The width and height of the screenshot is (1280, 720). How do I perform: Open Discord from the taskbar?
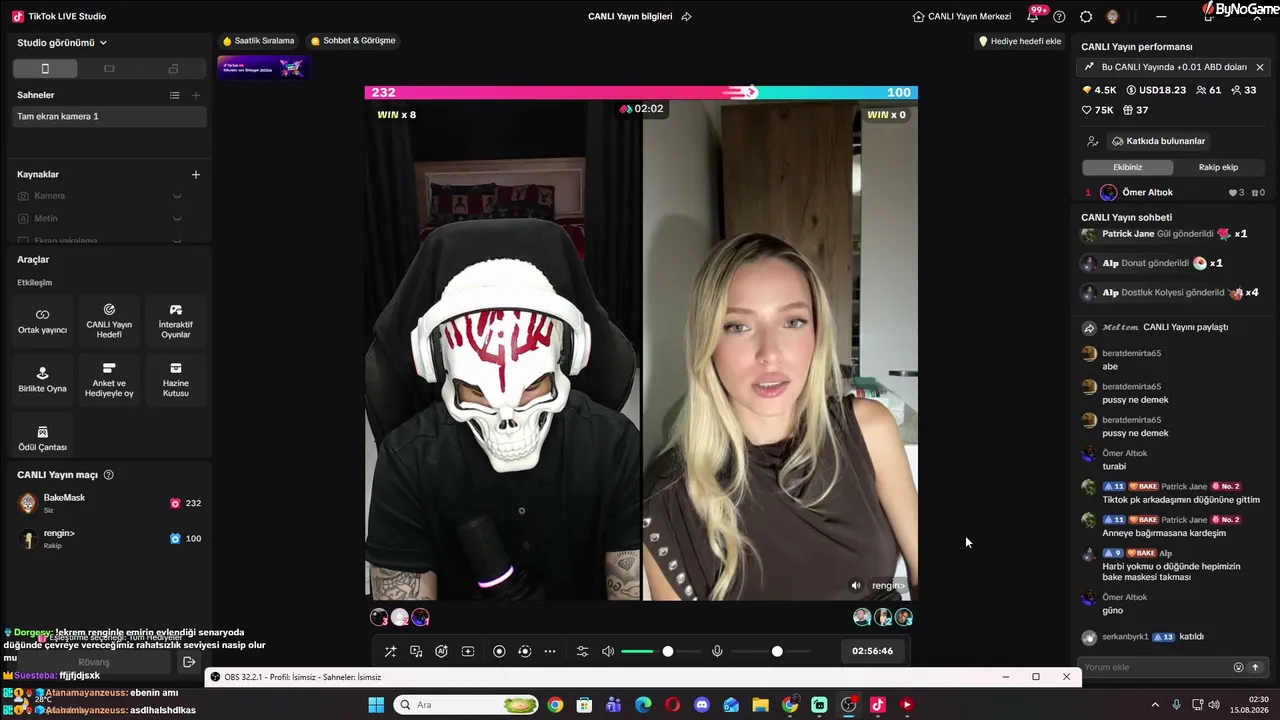pyautogui.click(x=702, y=705)
